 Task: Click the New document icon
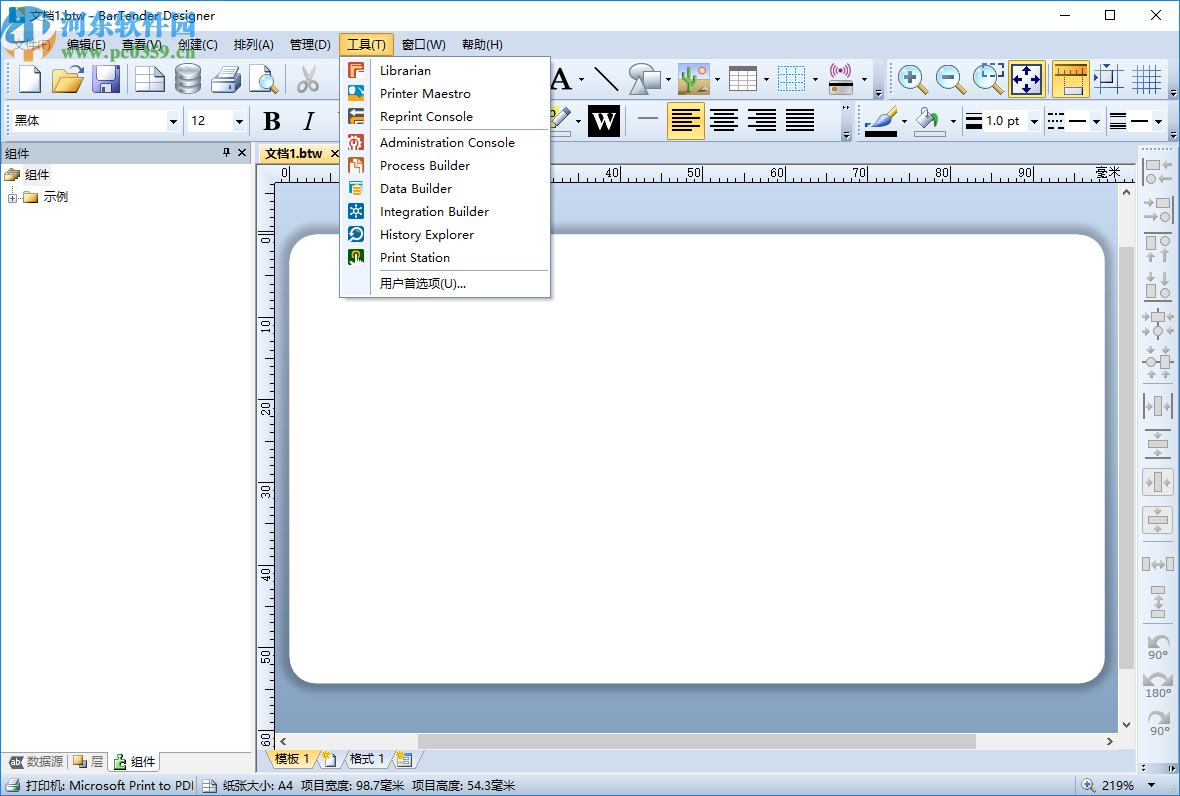click(x=30, y=79)
